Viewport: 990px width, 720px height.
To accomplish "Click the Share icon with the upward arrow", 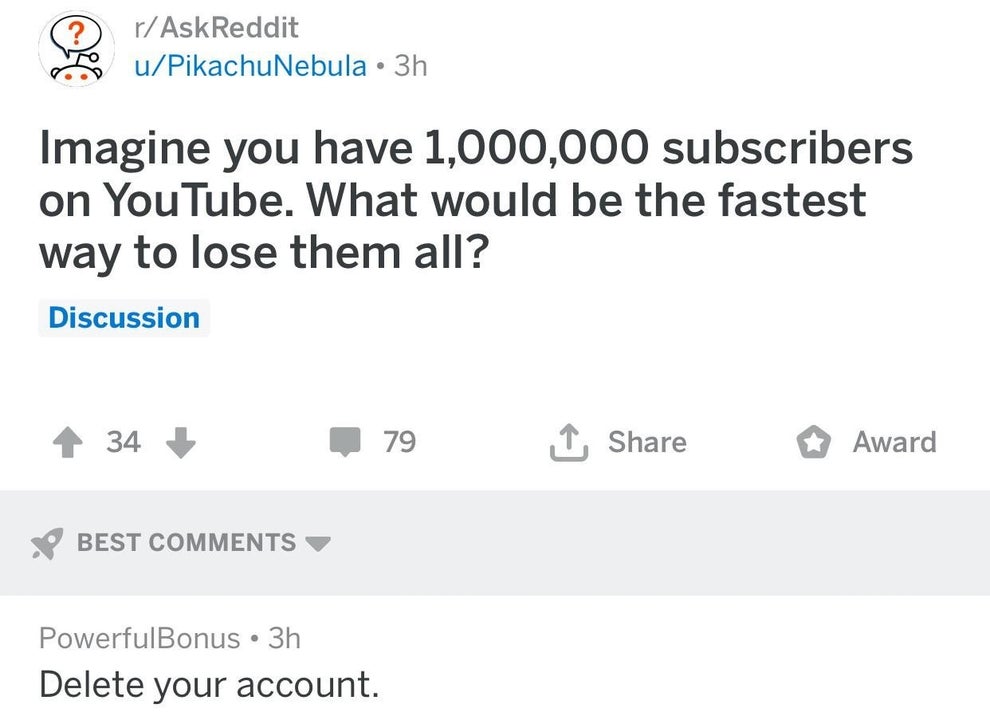I will [567, 441].
